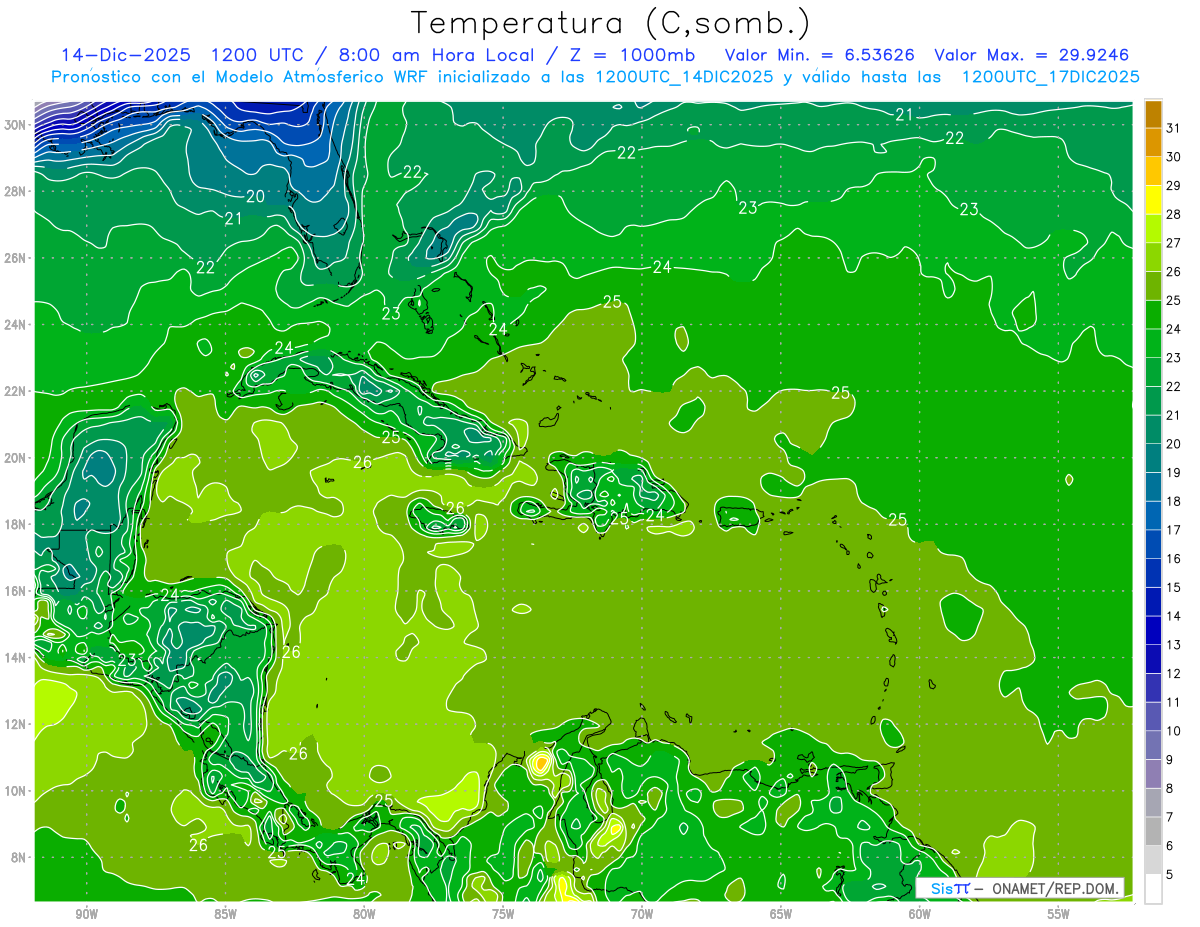This screenshot has height=927, width=1200.
Task: Click the 10N latitude label
Action: (x=17, y=791)
